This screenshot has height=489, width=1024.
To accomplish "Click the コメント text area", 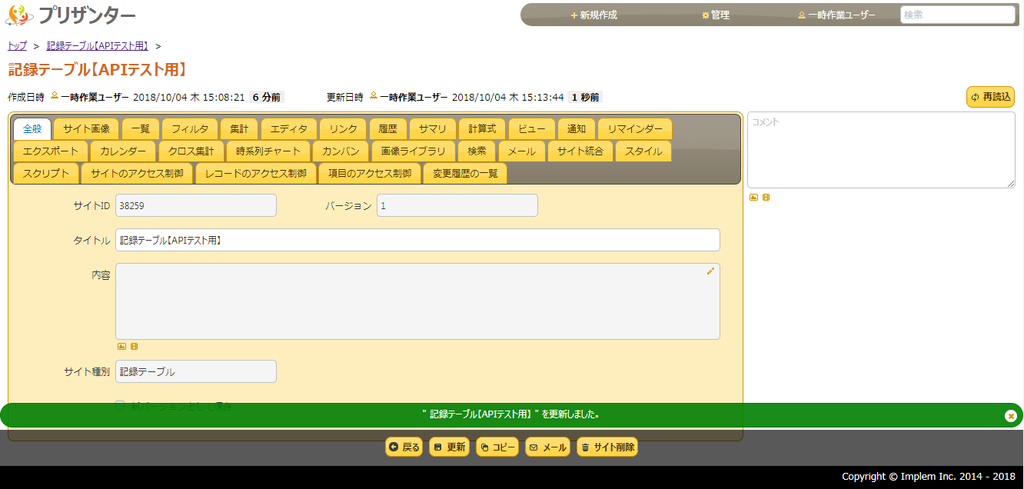I will (x=881, y=150).
